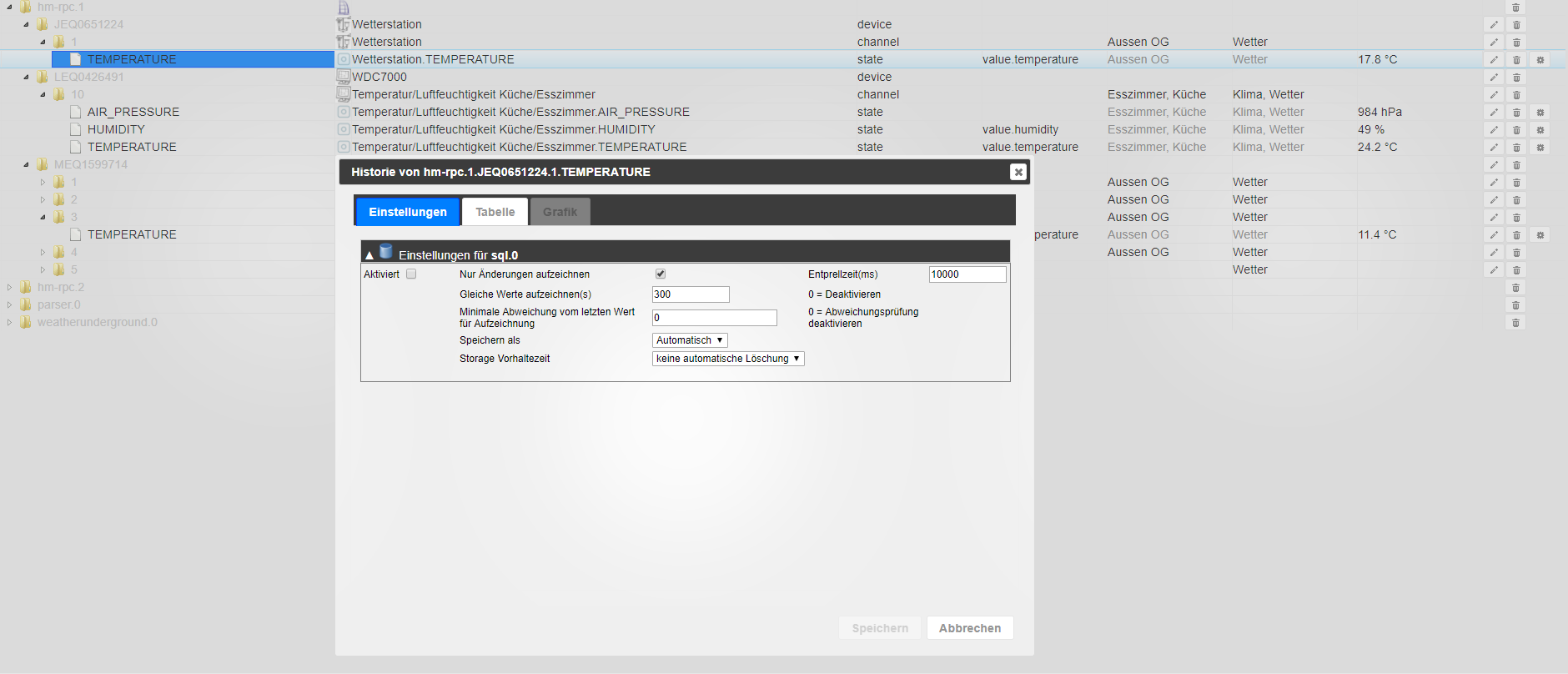Delete weatherunderground.0 with its trash icon
1568x674 pixels.
1516,323
